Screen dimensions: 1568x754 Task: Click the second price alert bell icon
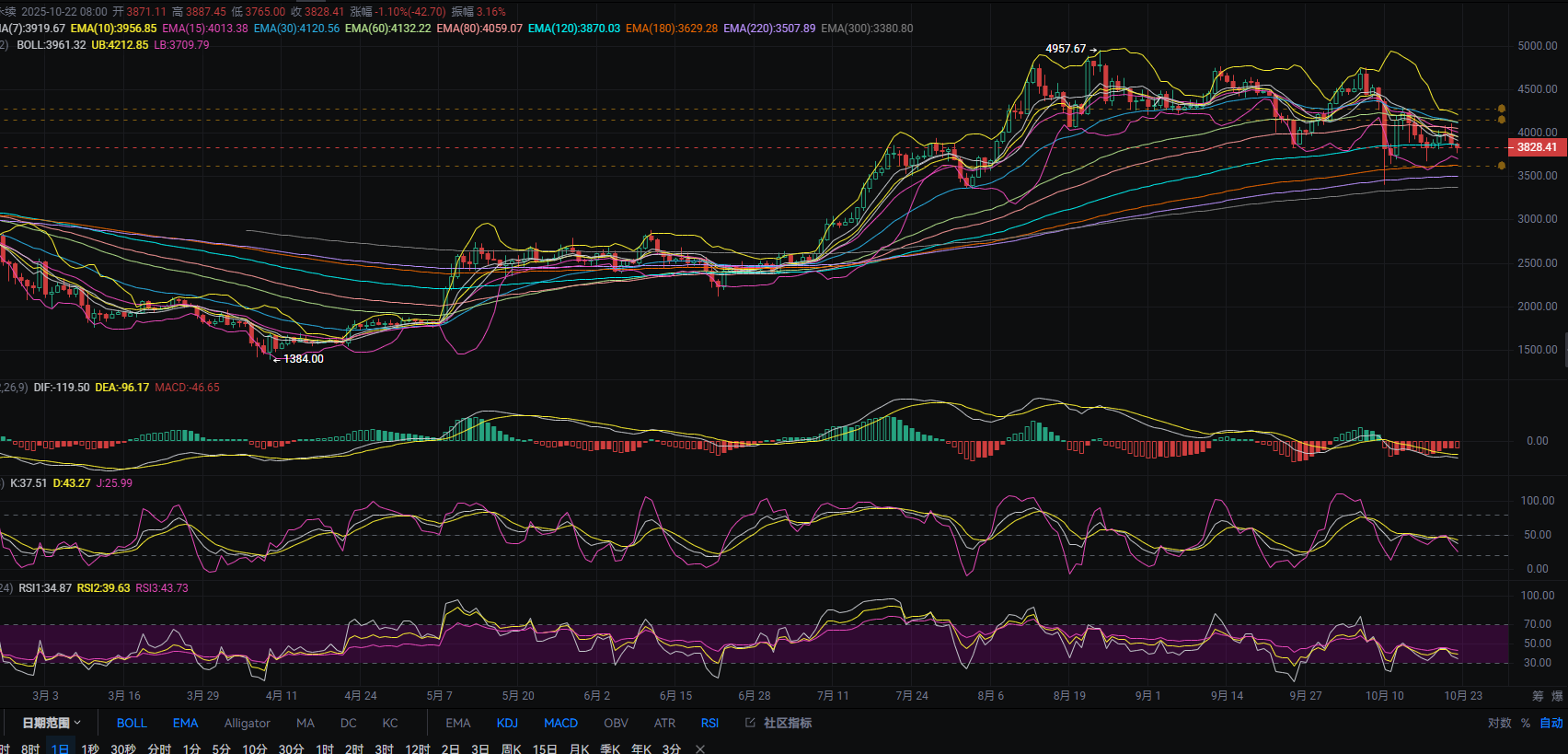(1502, 120)
